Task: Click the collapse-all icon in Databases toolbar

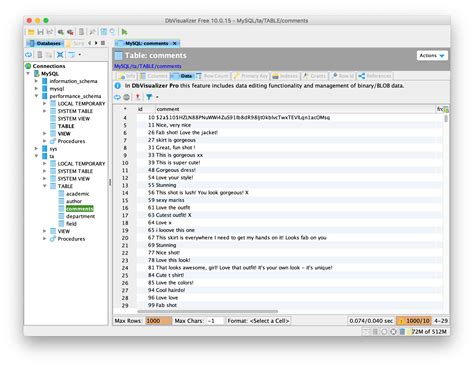Action: tap(60, 55)
